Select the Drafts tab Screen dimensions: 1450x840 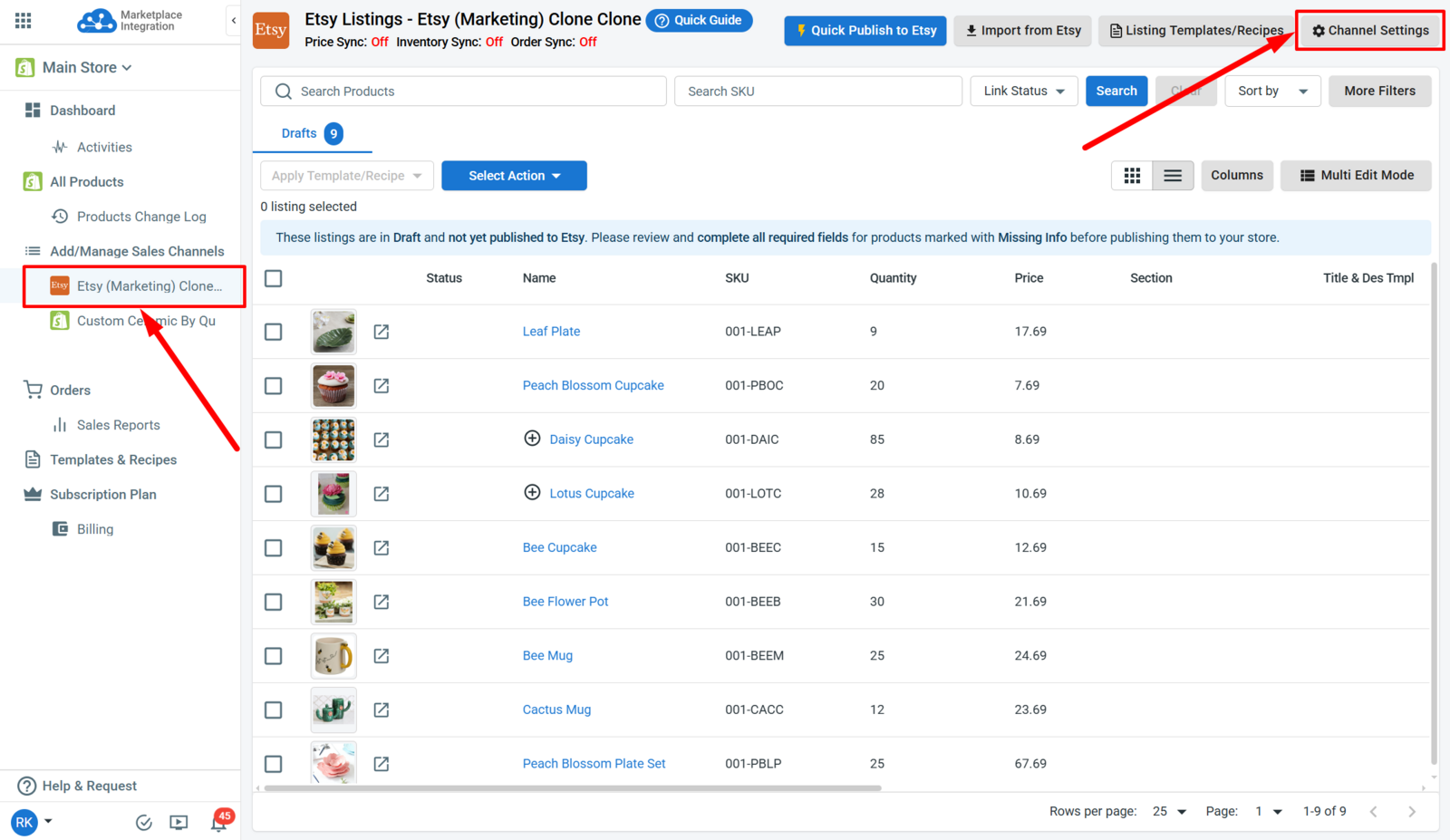pyautogui.click(x=312, y=134)
